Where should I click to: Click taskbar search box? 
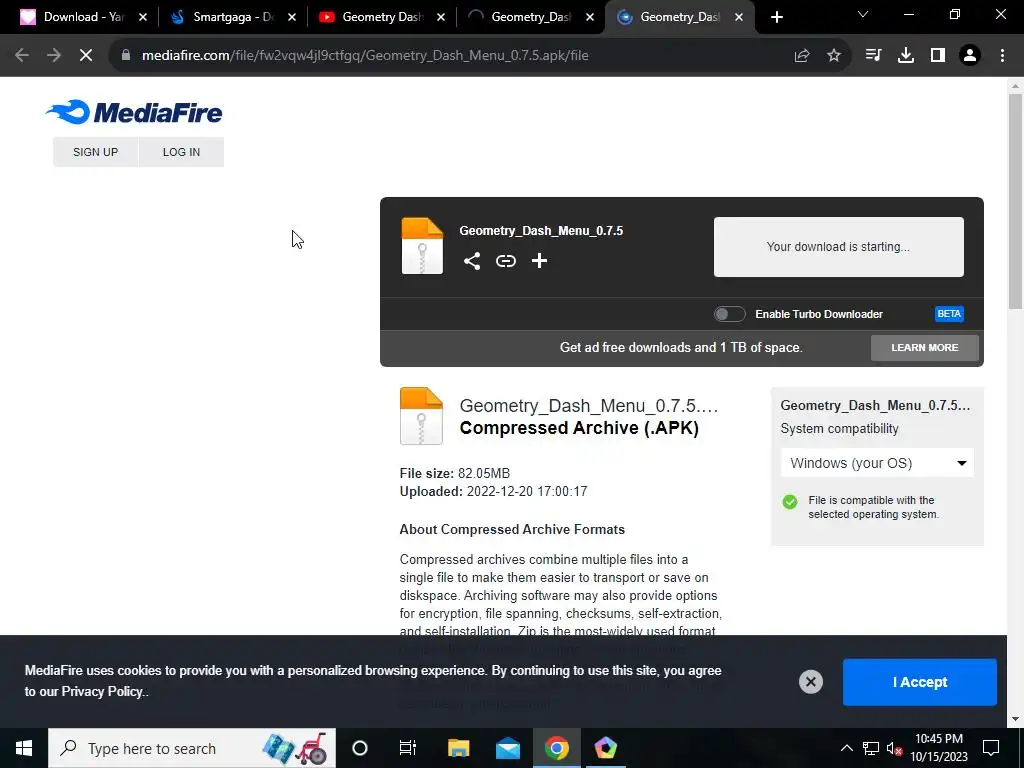[x=192, y=748]
